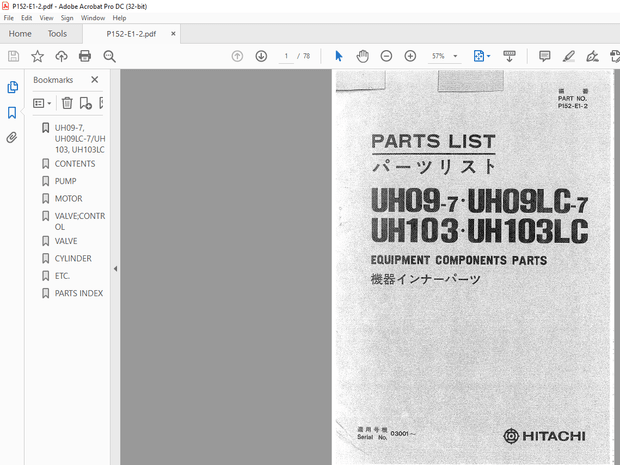Click the page number field
The width and height of the screenshot is (620, 465).
[286, 56]
